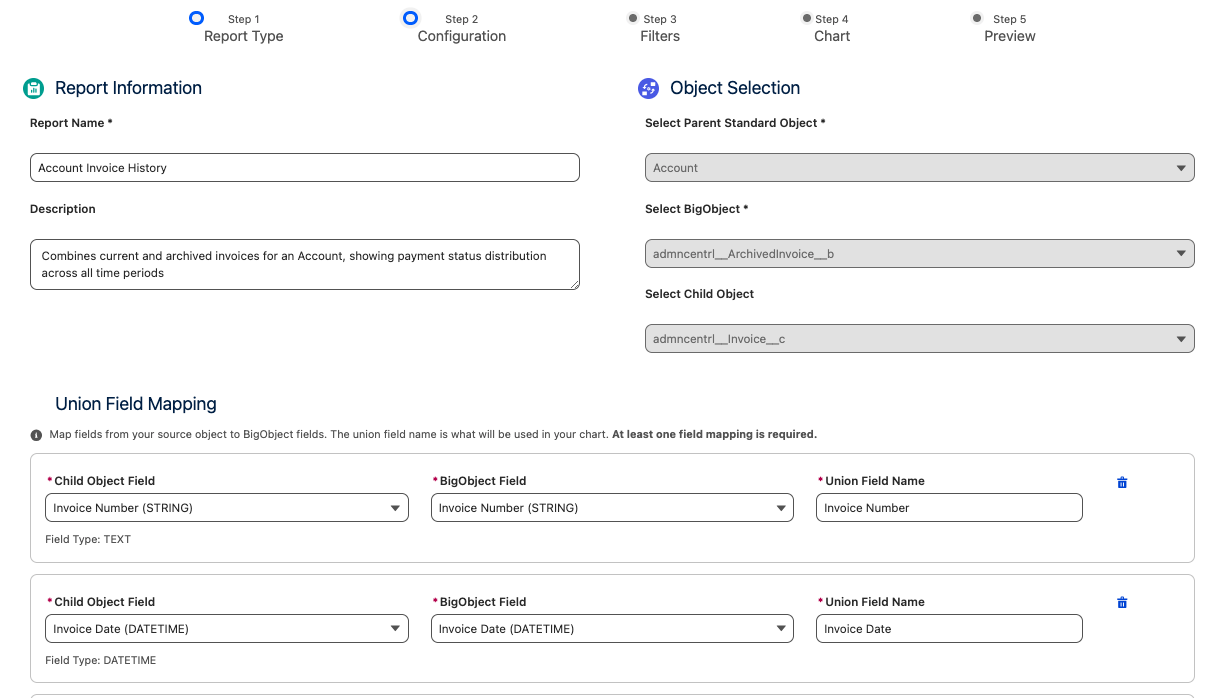The width and height of the screenshot is (1221, 698).
Task: Click the Report Name input field
Action: (305, 168)
